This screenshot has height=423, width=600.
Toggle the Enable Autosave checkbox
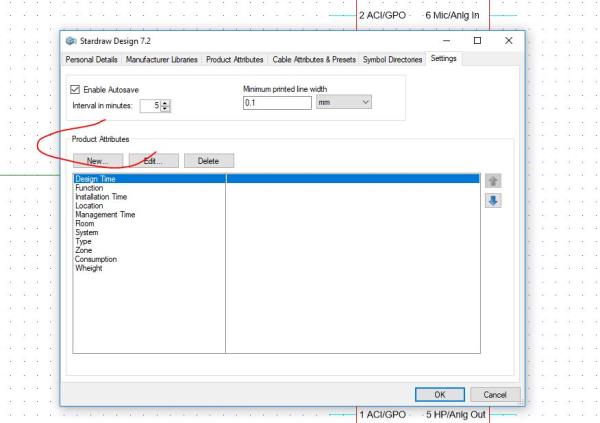[78, 90]
